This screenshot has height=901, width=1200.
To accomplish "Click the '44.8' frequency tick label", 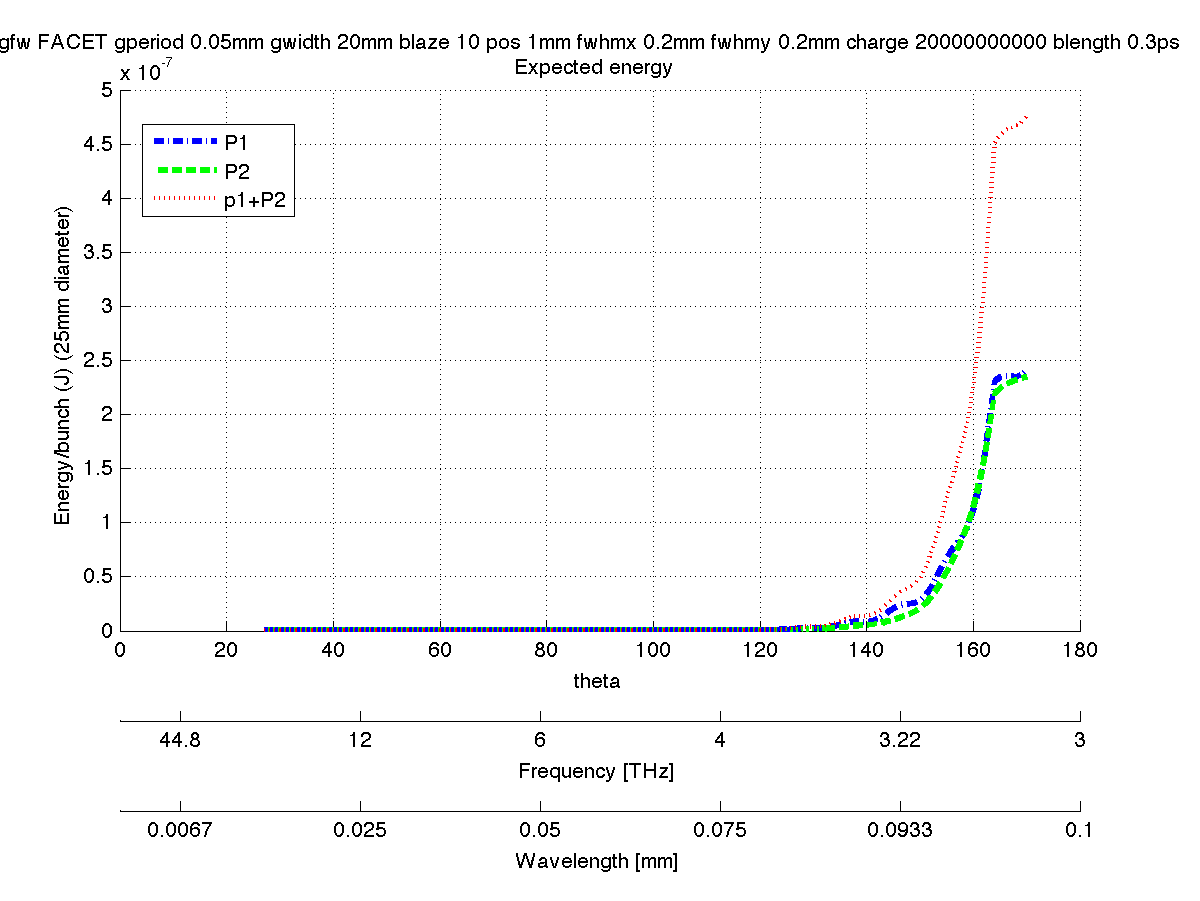I will pos(180,739).
